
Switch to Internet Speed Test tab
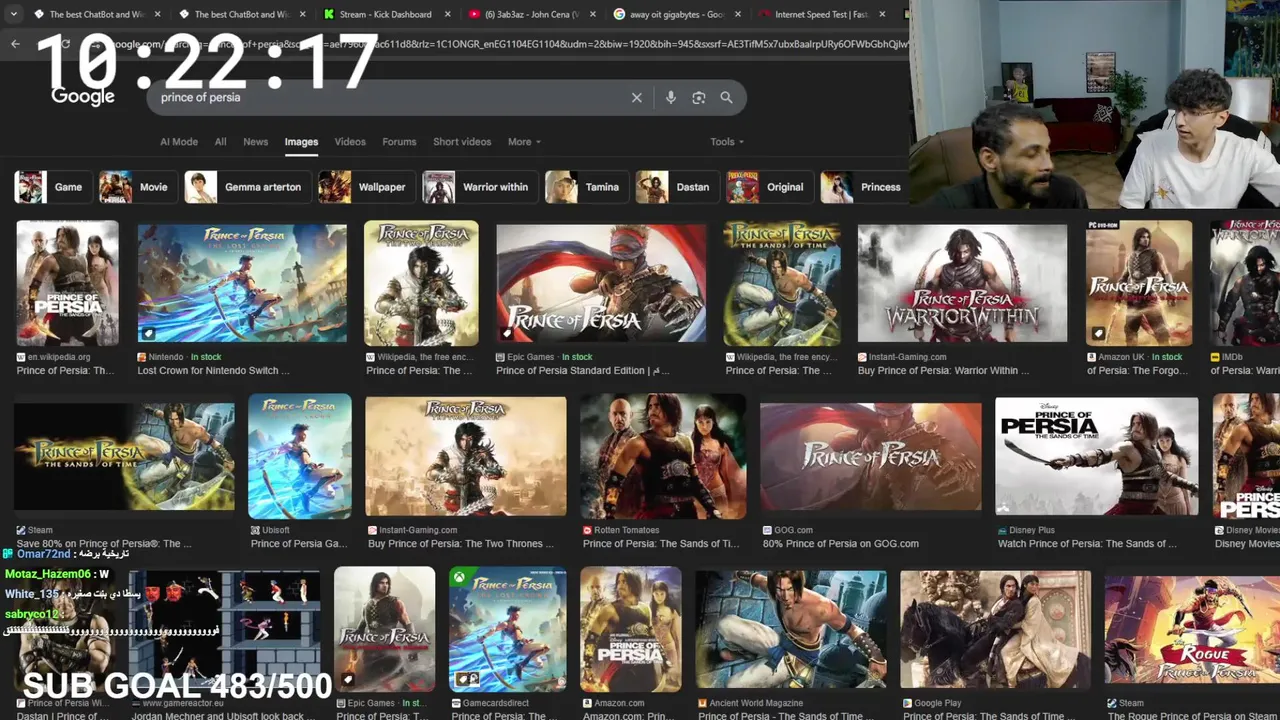click(x=823, y=15)
